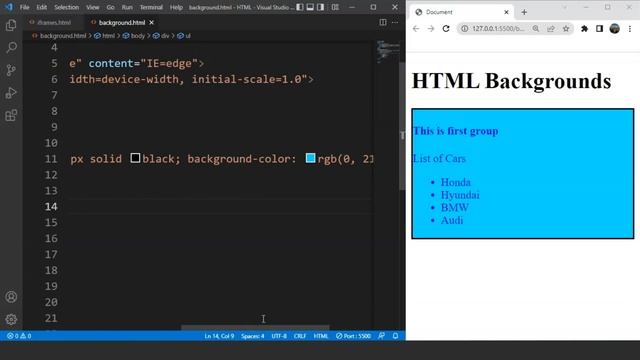640x360 pixels.
Task: Split the editor to the right
Action: [x=383, y=22]
